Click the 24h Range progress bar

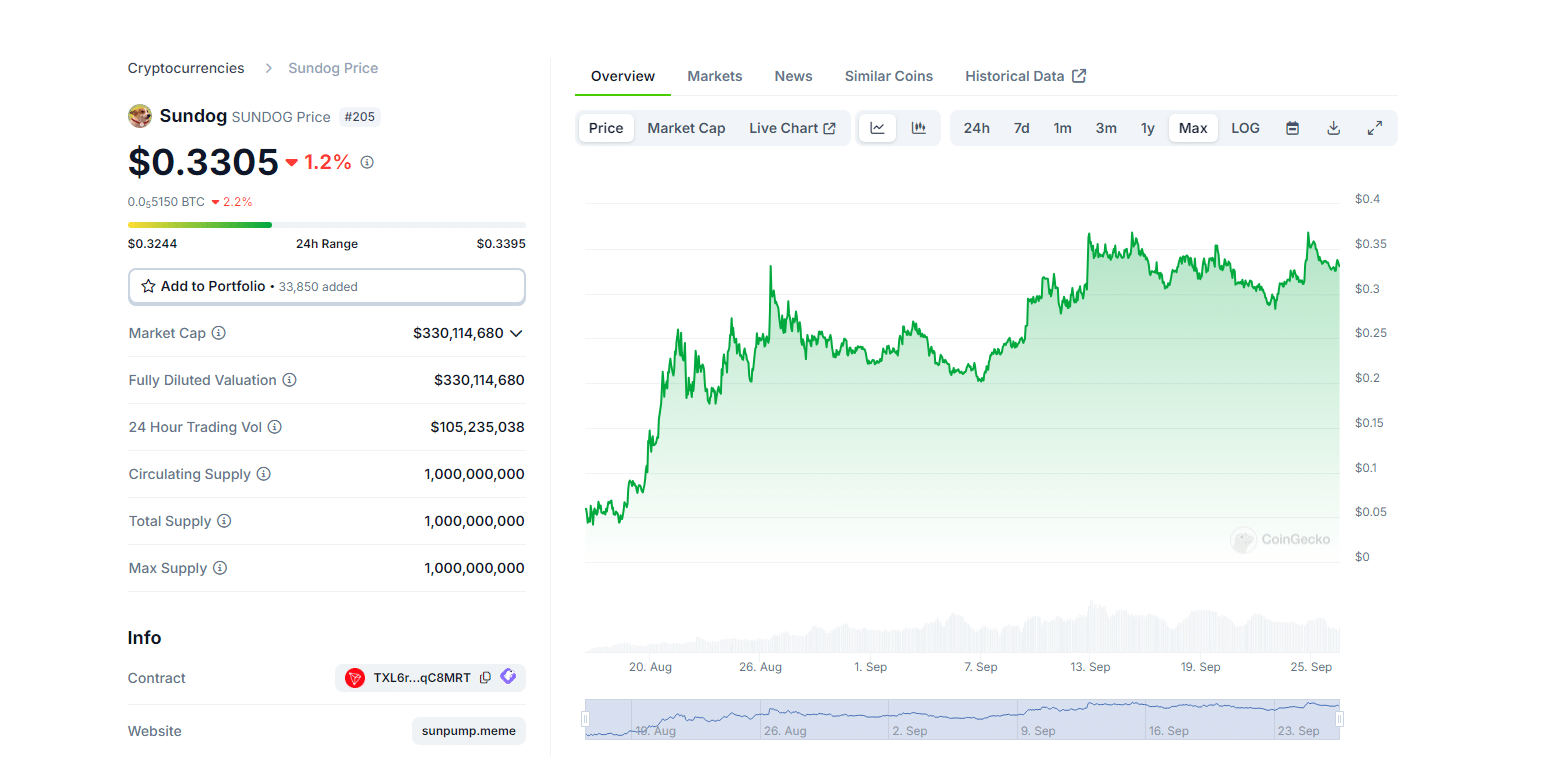326,225
